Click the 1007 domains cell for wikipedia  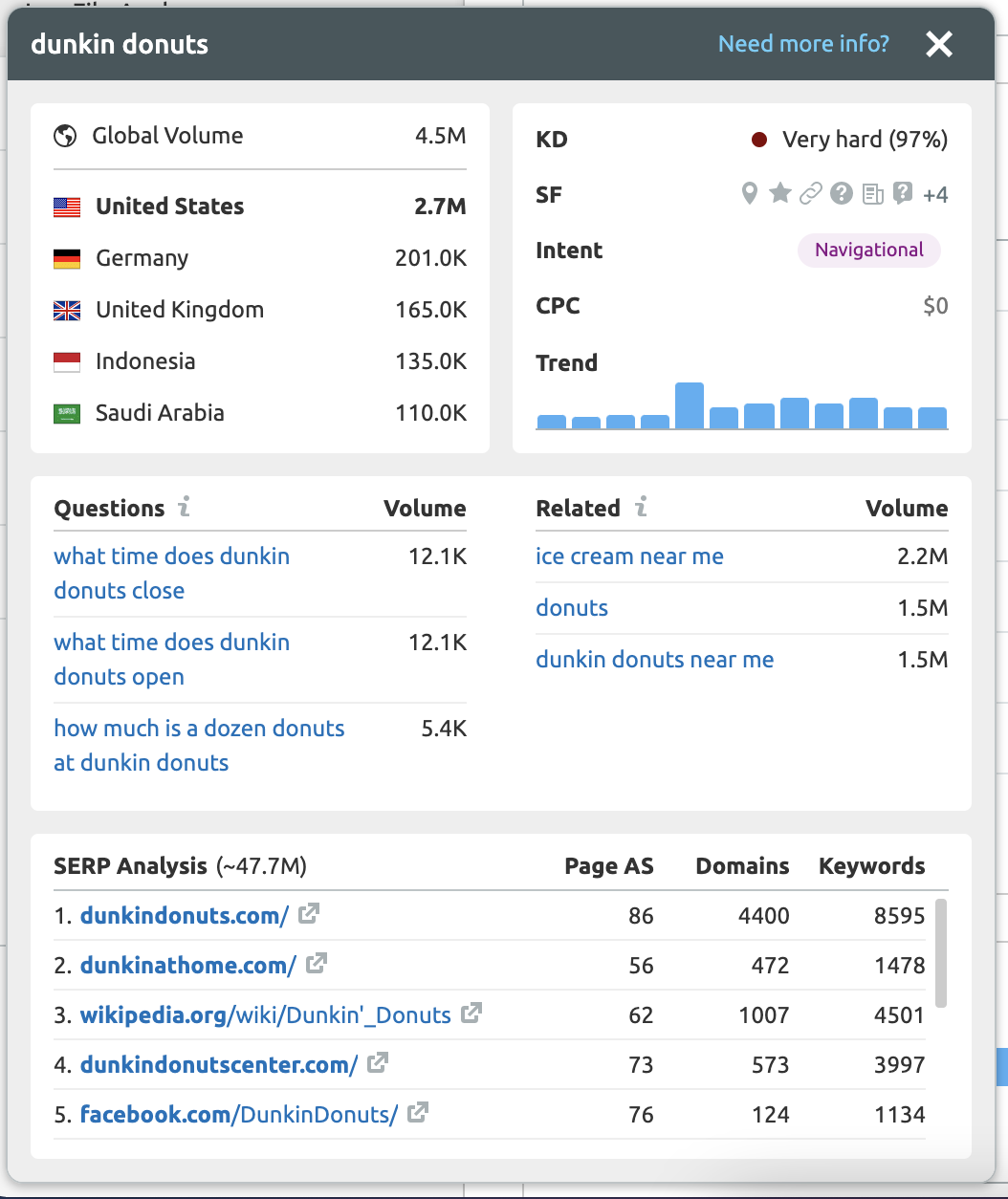(x=764, y=1015)
